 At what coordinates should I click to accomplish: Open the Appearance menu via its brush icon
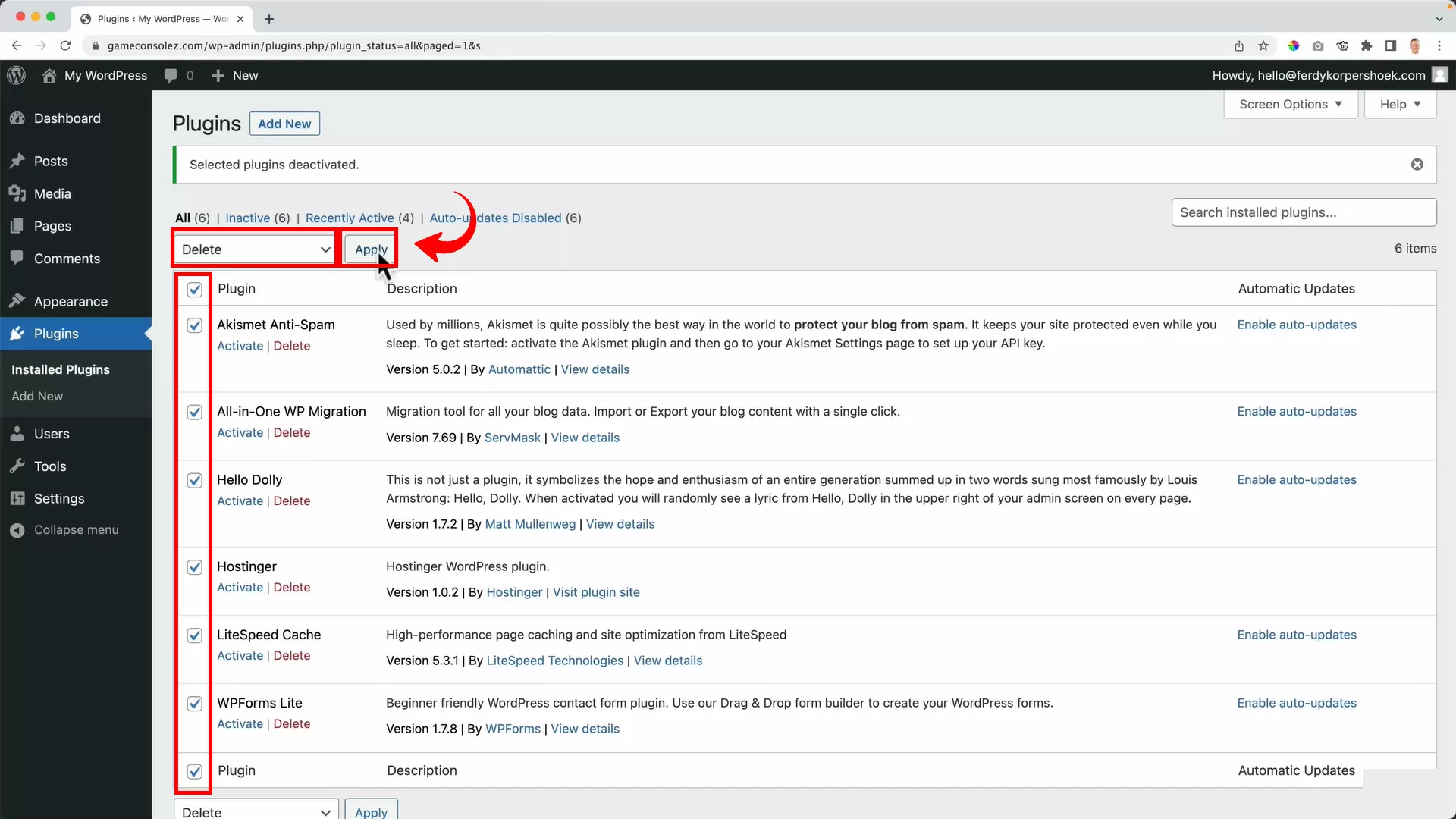[17, 301]
